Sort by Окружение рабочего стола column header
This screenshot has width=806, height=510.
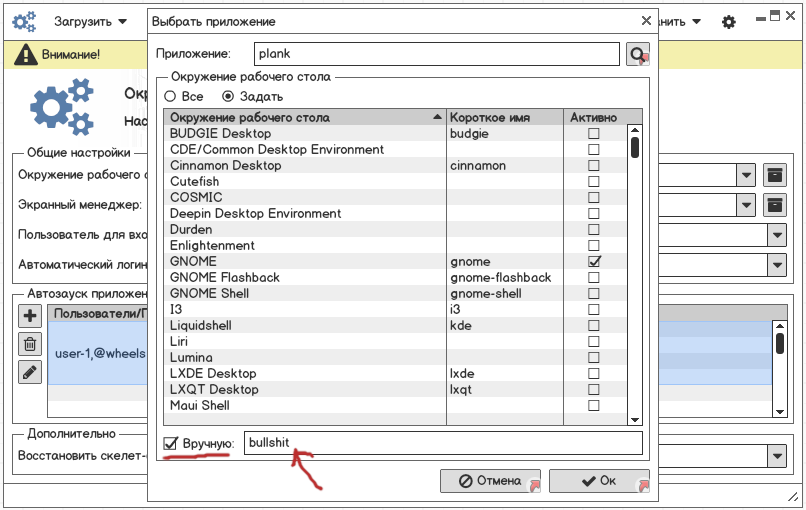305,117
